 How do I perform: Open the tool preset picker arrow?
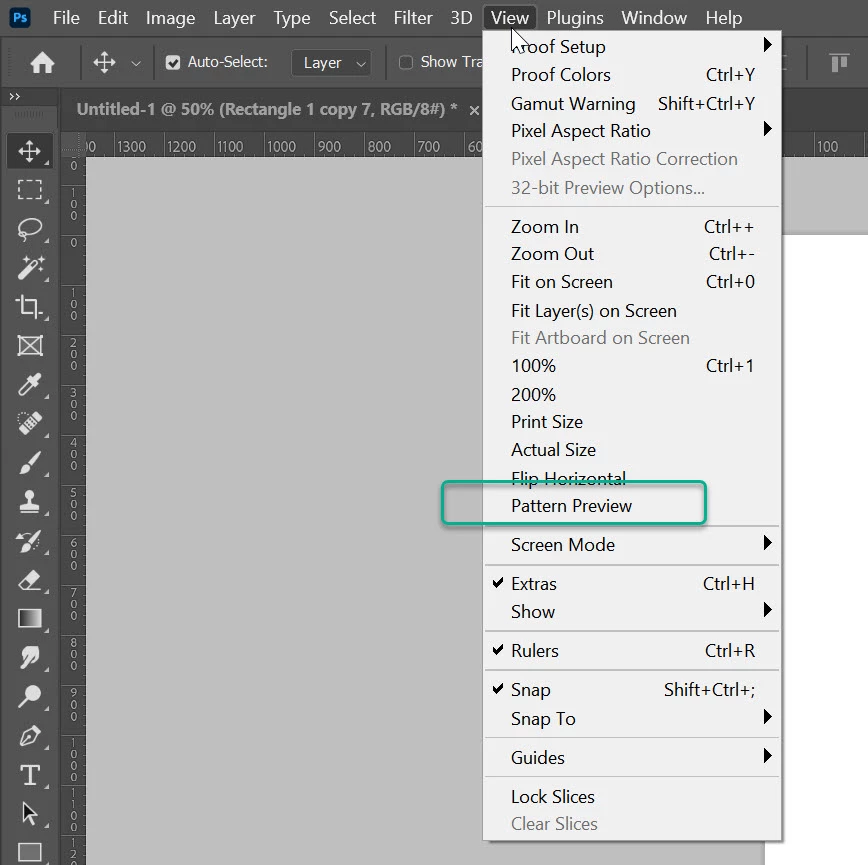pos(136,64)
